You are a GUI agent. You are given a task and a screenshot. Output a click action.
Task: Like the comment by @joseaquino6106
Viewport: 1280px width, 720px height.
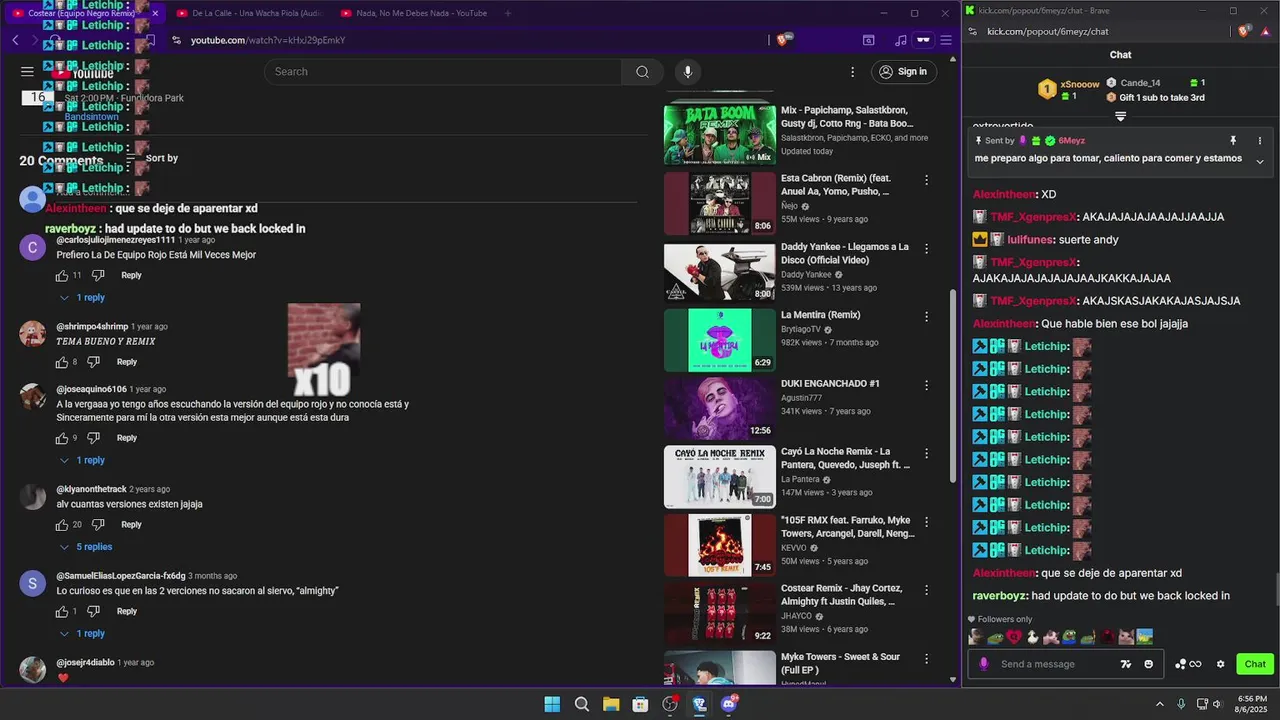click(62, 438)
